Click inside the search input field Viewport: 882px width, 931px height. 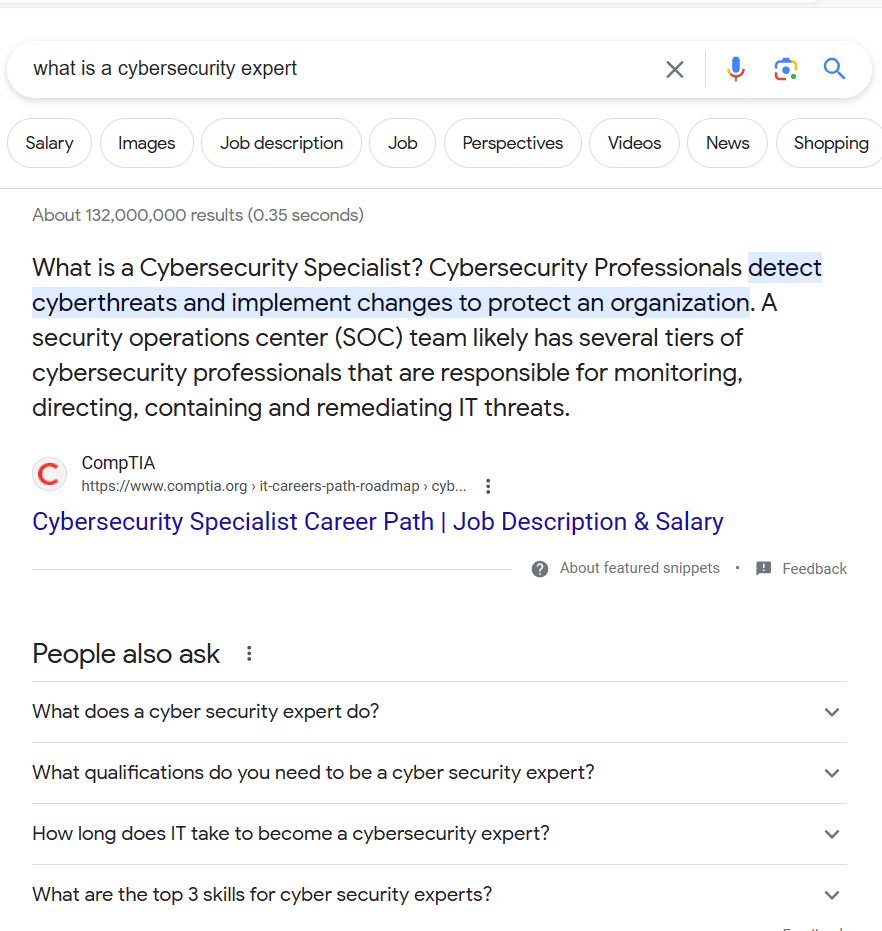tap(300, 69)
